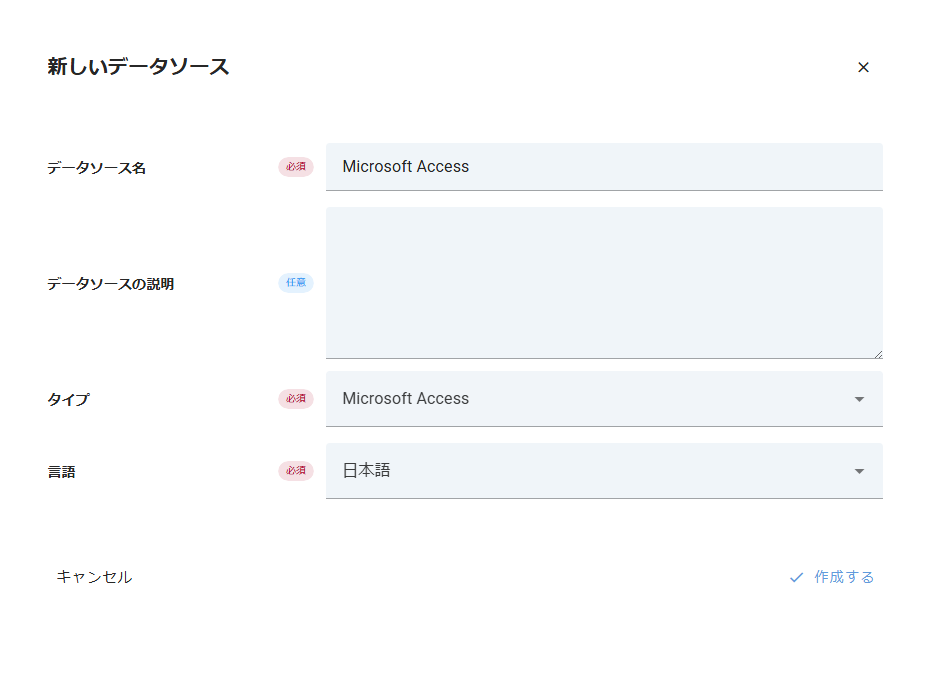Focus the データソースの説明 text area
This screenshot has height=700, width=949.
603,282
